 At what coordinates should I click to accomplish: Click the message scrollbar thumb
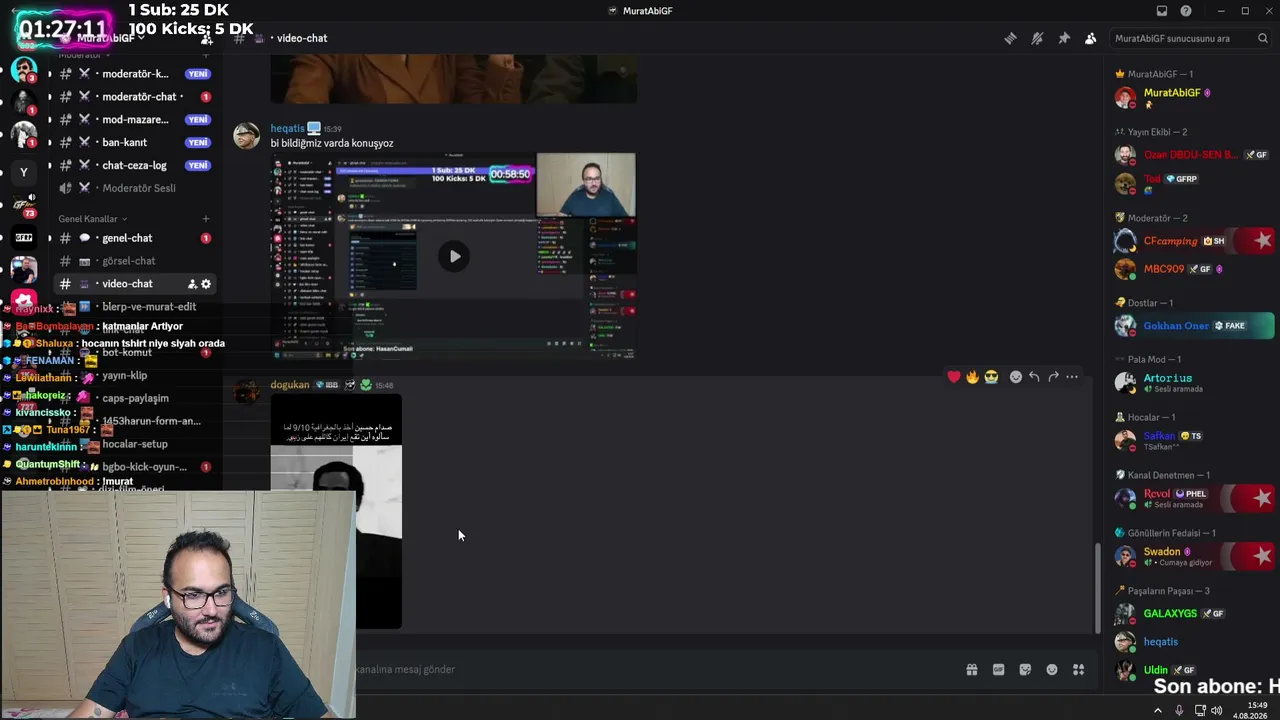(1097, 588)
